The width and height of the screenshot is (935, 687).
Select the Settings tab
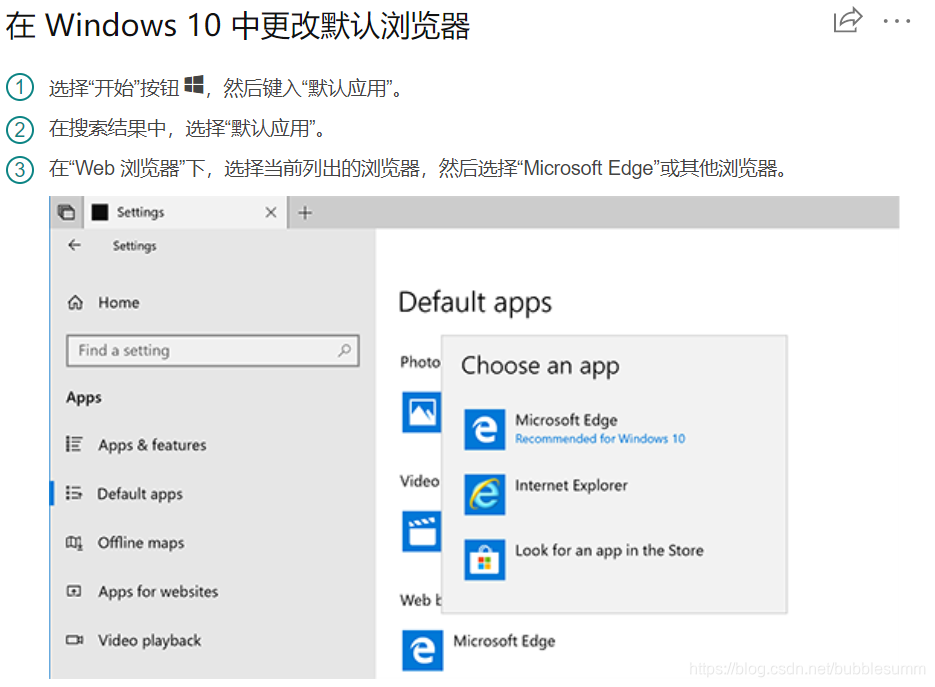tap(185, 212)
